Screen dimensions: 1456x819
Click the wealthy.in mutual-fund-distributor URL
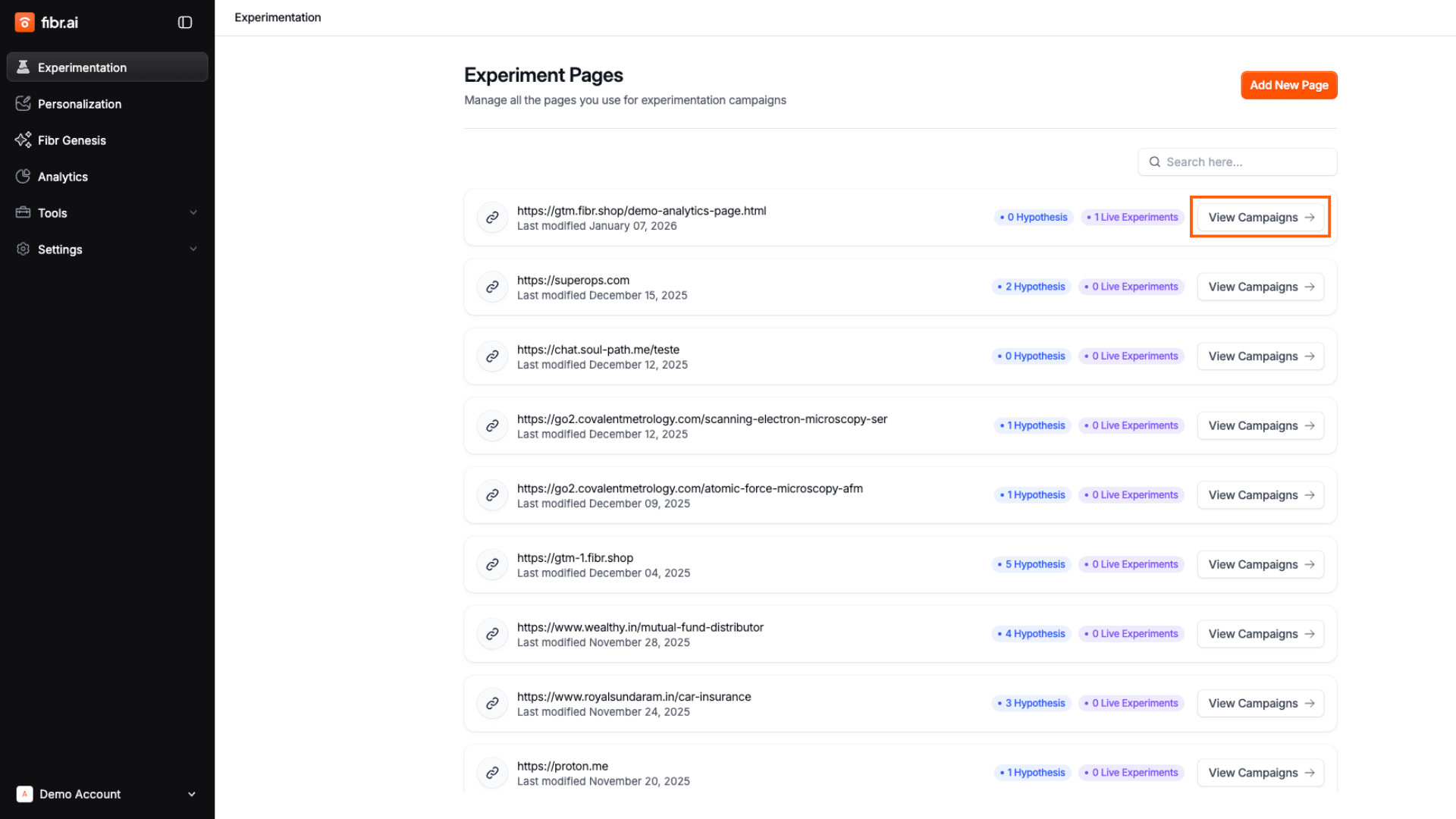point(640,627)
